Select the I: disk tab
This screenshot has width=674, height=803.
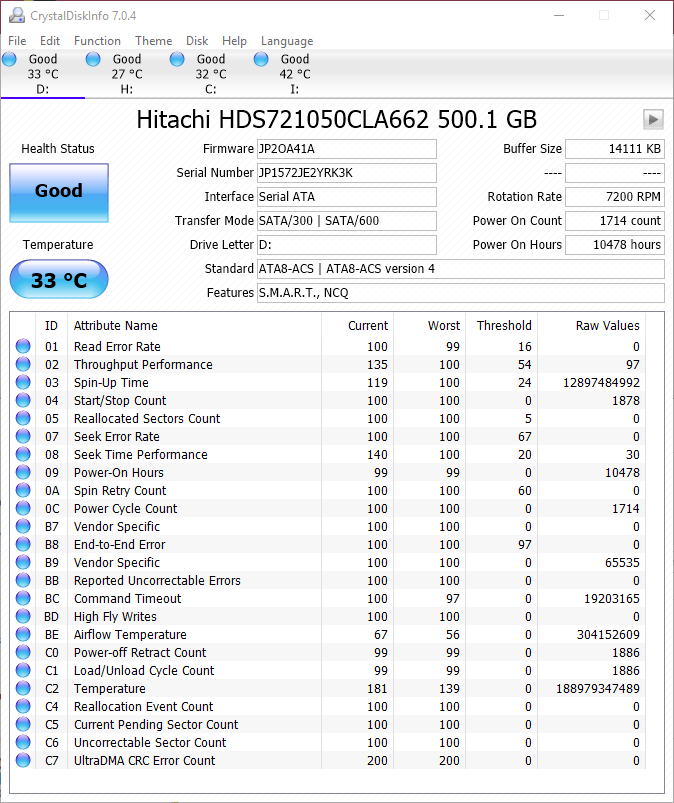tap(295, 74)
